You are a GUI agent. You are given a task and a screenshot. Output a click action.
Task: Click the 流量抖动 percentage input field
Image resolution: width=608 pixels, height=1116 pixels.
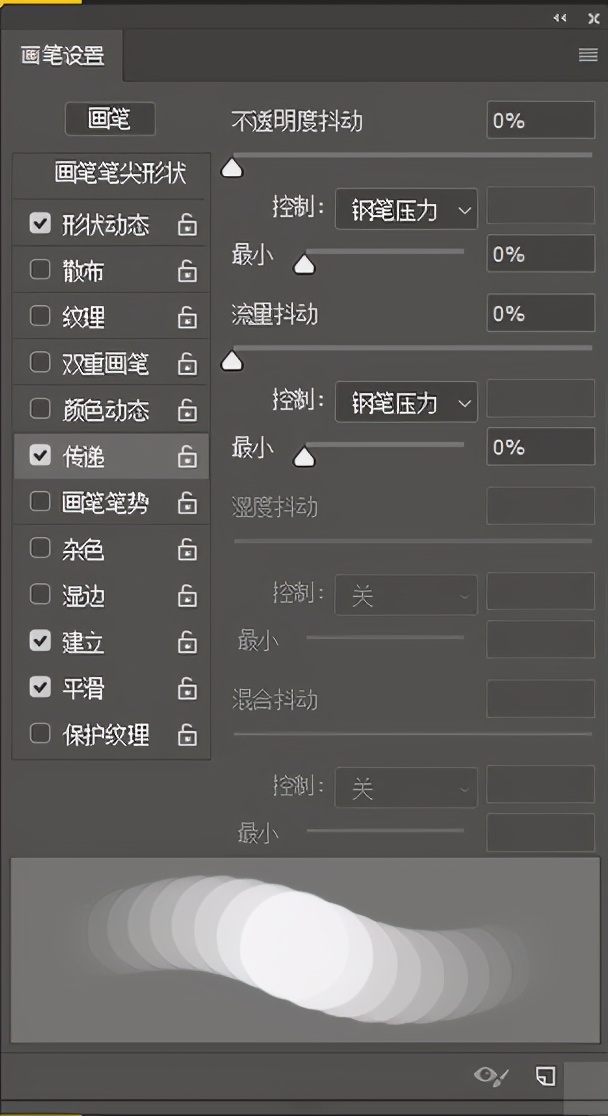(x=540, y=314)
